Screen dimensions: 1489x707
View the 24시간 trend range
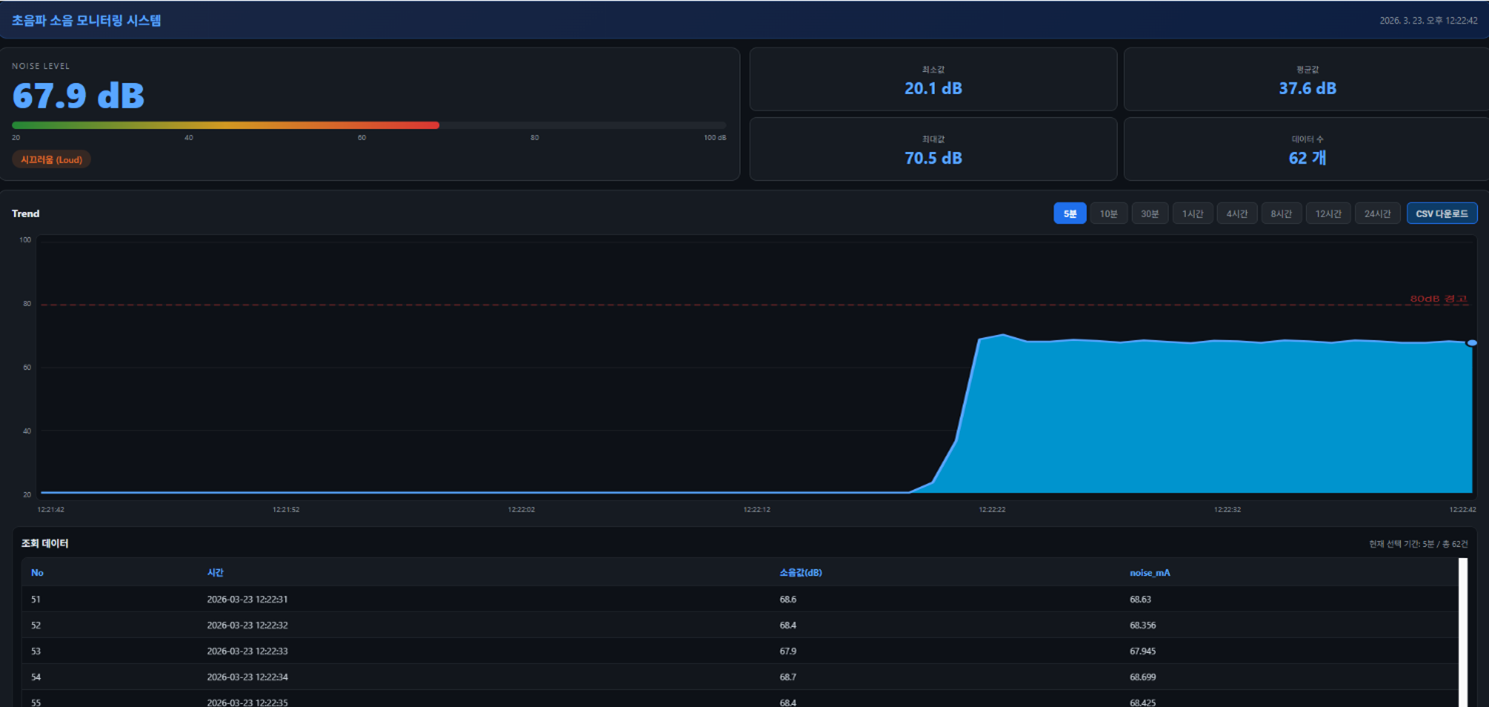[x=1377, y=214]
